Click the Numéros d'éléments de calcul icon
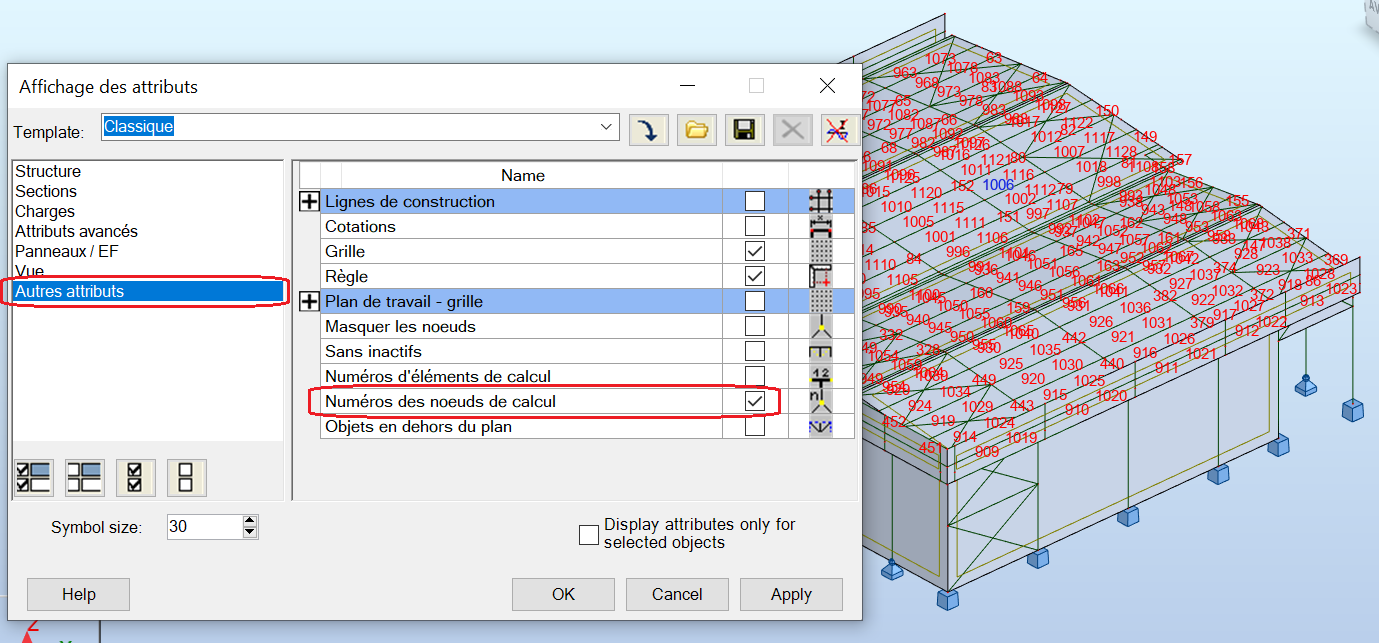This screenshot has height=643, width=1379. click(821, 376)
